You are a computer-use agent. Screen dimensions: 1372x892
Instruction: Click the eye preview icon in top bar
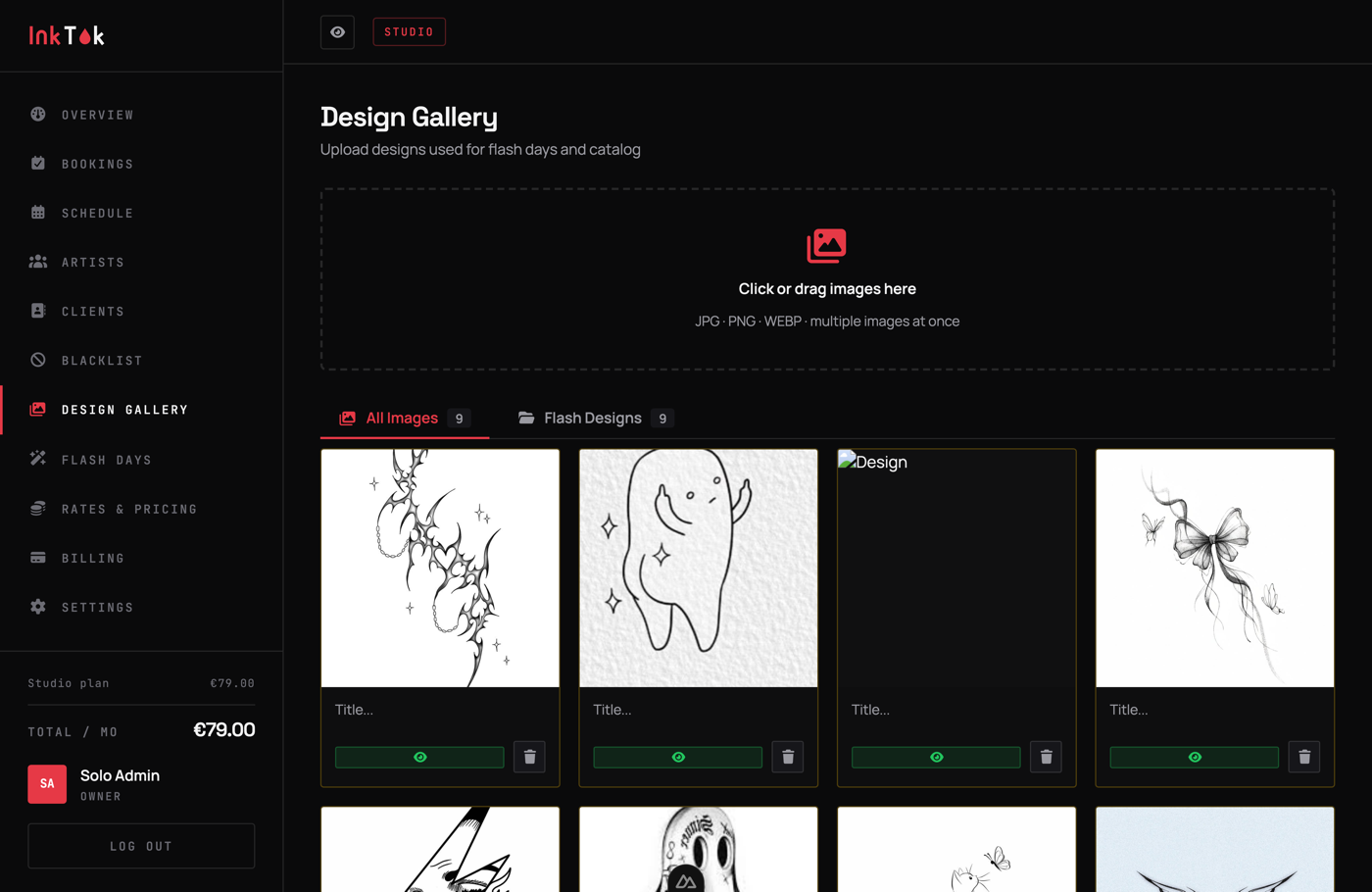pyautogui.click(x=337, y=32)
